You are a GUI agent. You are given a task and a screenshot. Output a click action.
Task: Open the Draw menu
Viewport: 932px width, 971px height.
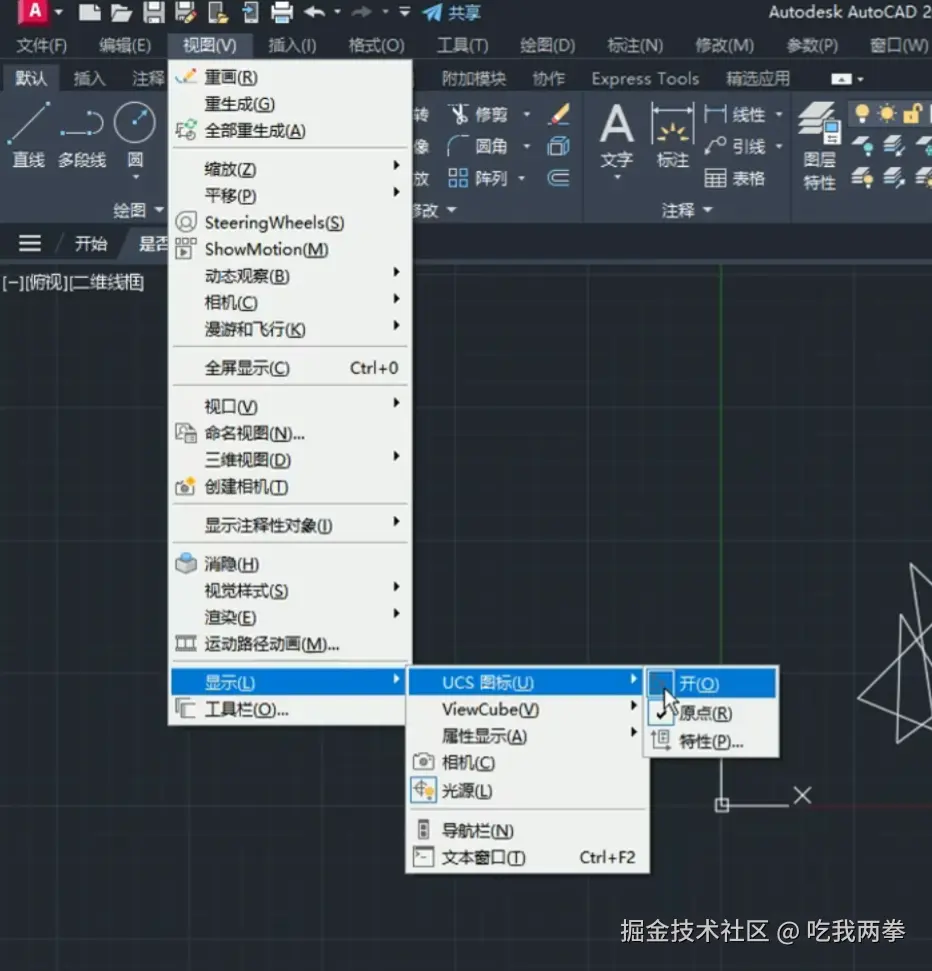tap(547, 45)
